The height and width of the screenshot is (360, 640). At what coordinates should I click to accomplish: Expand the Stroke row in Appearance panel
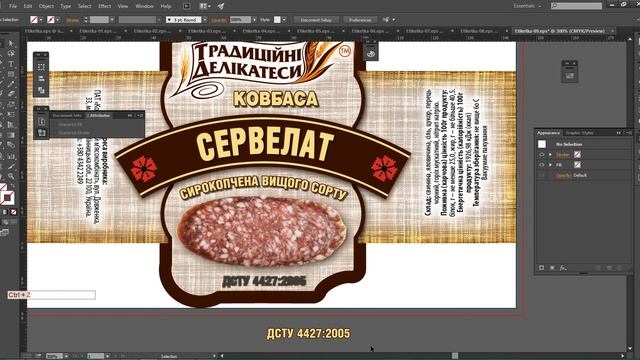(550, 155)
